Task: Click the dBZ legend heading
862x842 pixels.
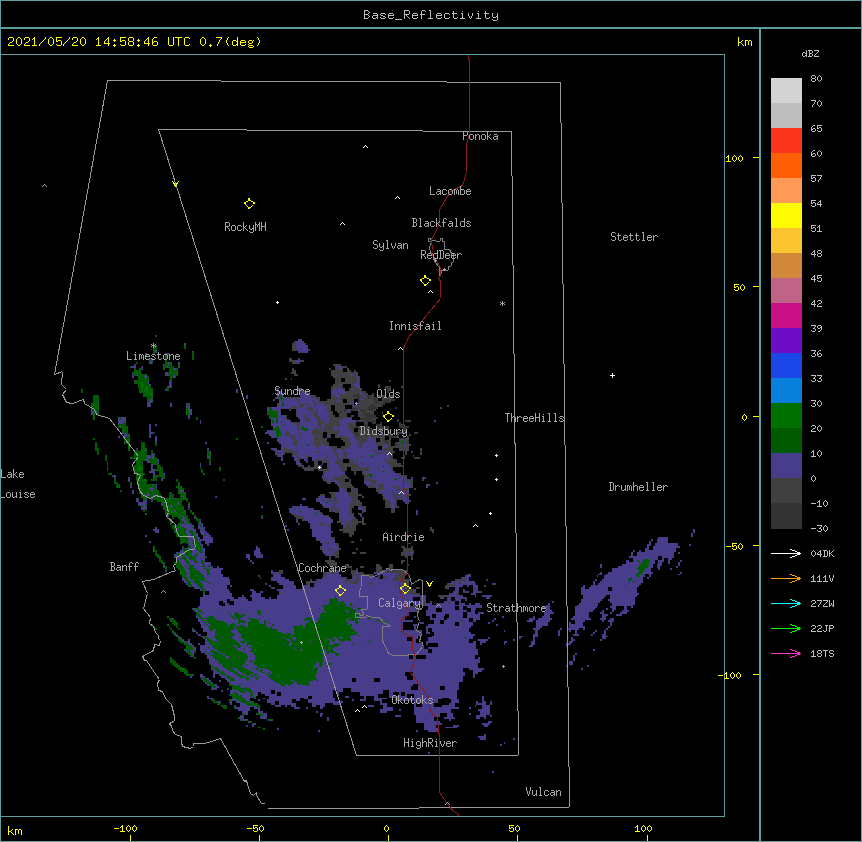Action: coord(810,53)
